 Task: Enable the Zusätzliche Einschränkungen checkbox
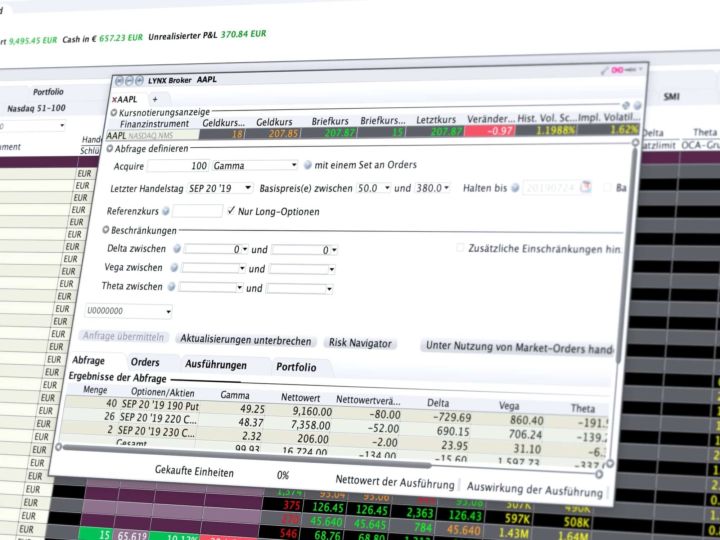pos(460,248)
